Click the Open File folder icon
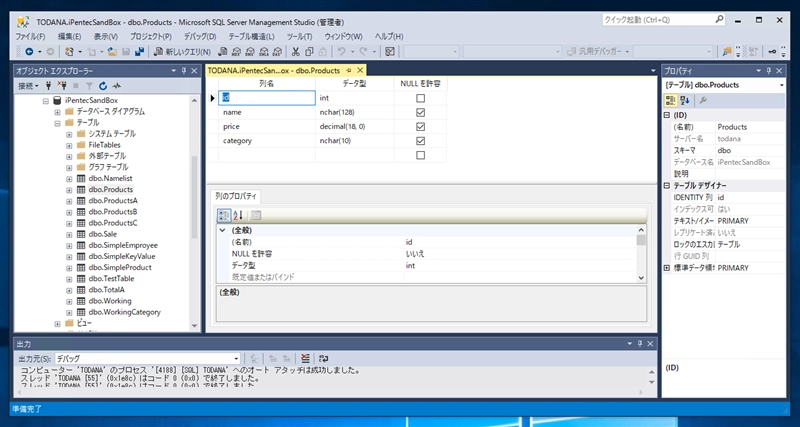The image size is (800, 427). pyautogui.click(x=112, y=52)
